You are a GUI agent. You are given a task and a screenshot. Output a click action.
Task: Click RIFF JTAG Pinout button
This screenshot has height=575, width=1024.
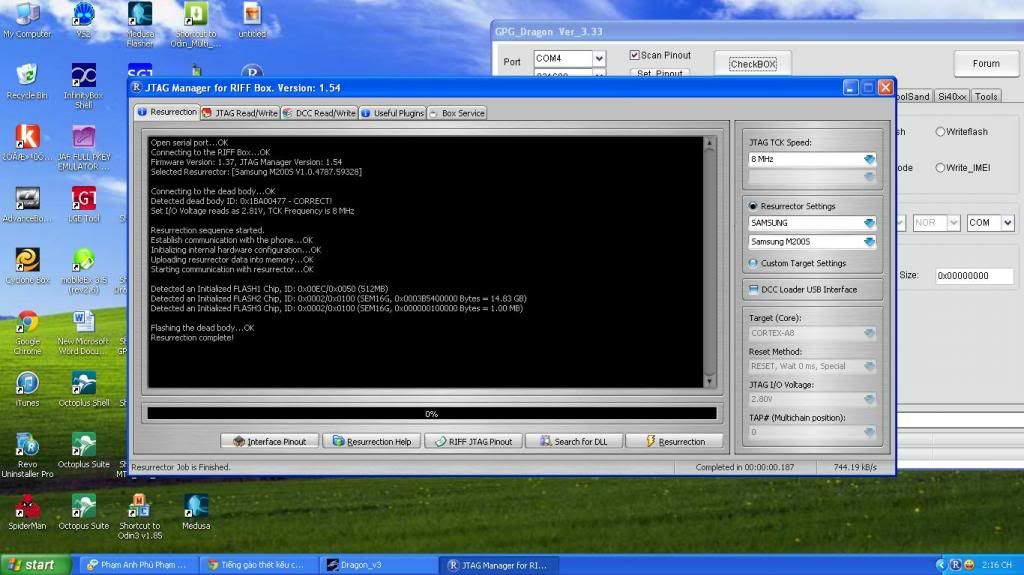coord(473,442)
